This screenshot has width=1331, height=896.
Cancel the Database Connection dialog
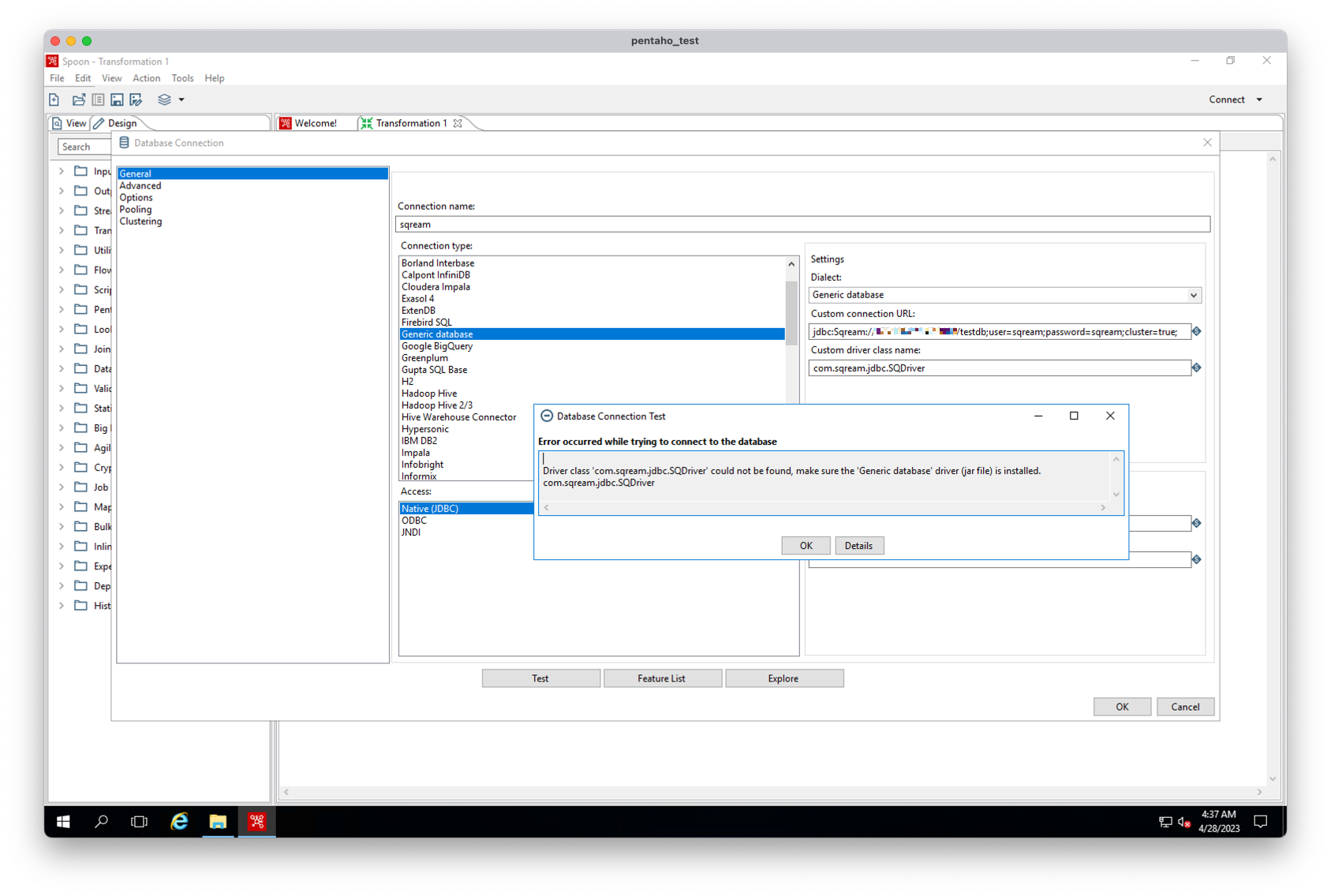coord(1185,707)
